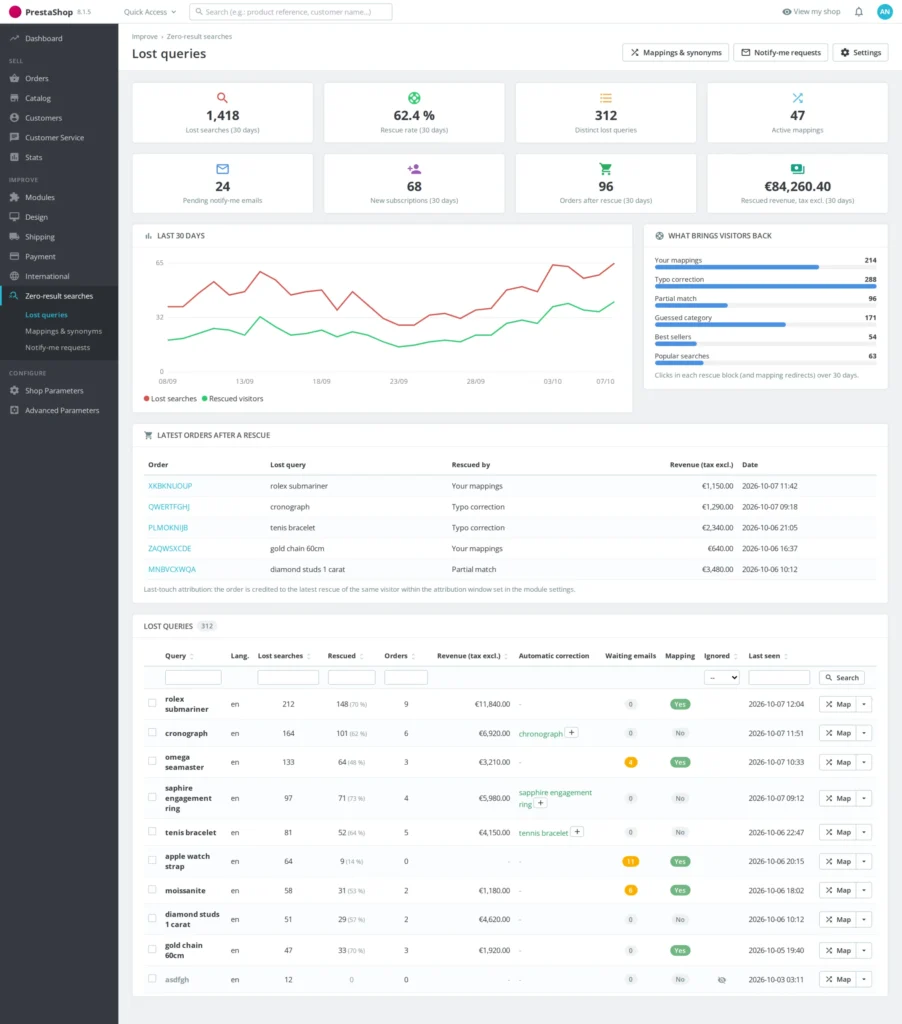Screen dimensions: 902x1024
Task: Click the Orders basket icon in sidebar
Action: tap(14, 78)
